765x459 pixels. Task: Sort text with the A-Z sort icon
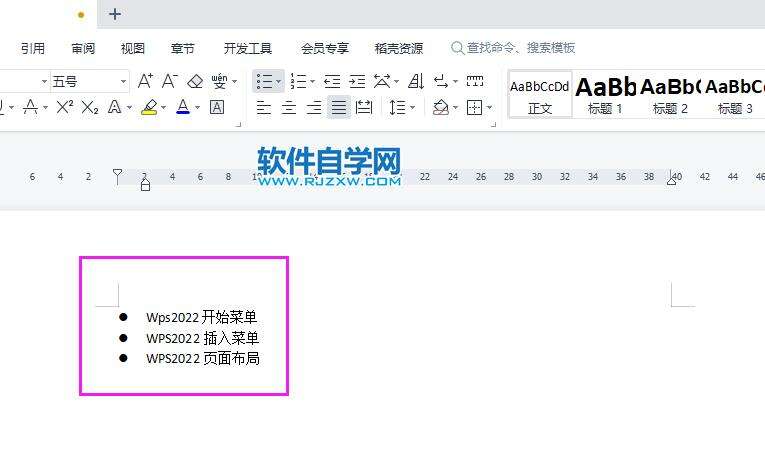point(416,81)
